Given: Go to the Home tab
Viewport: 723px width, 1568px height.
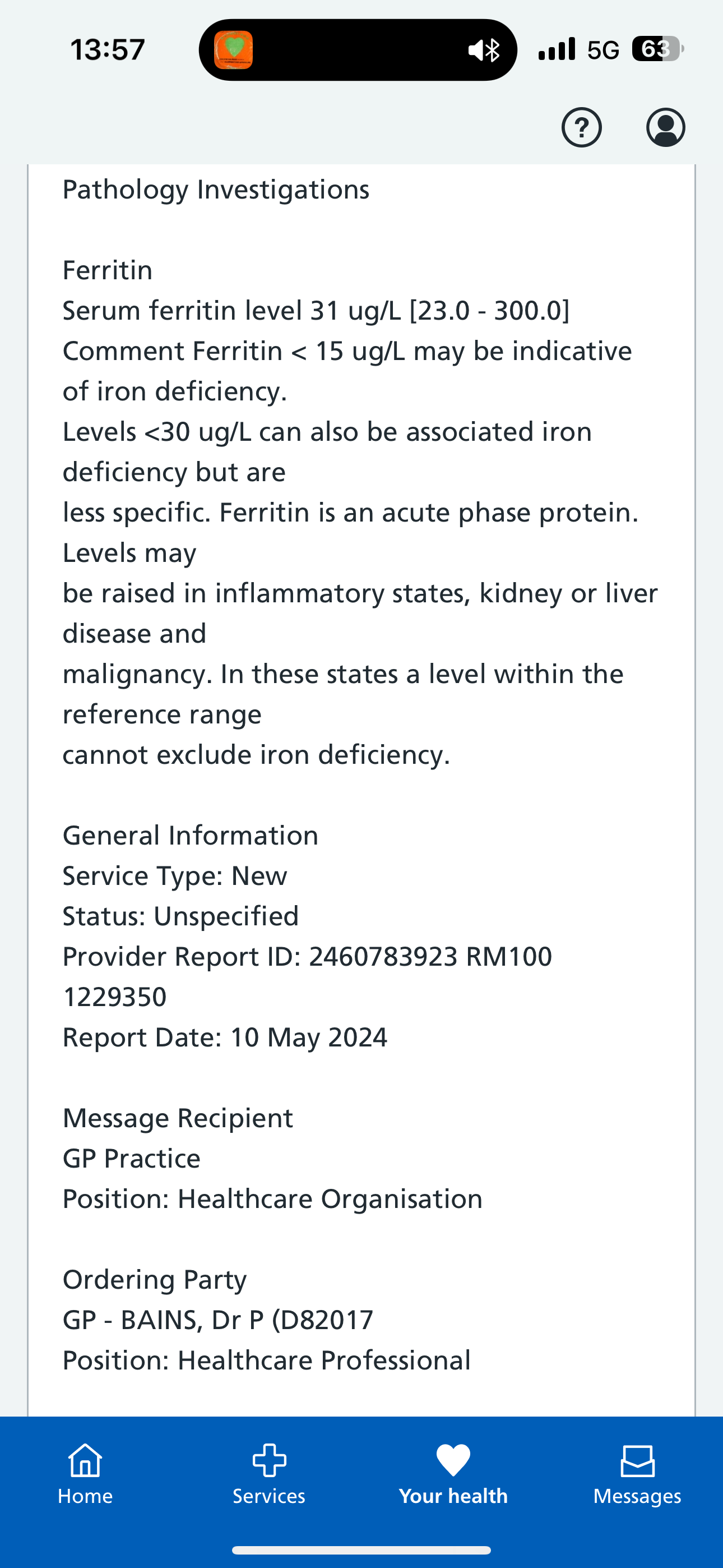Looking at the screenshot, I should 85,1474.
